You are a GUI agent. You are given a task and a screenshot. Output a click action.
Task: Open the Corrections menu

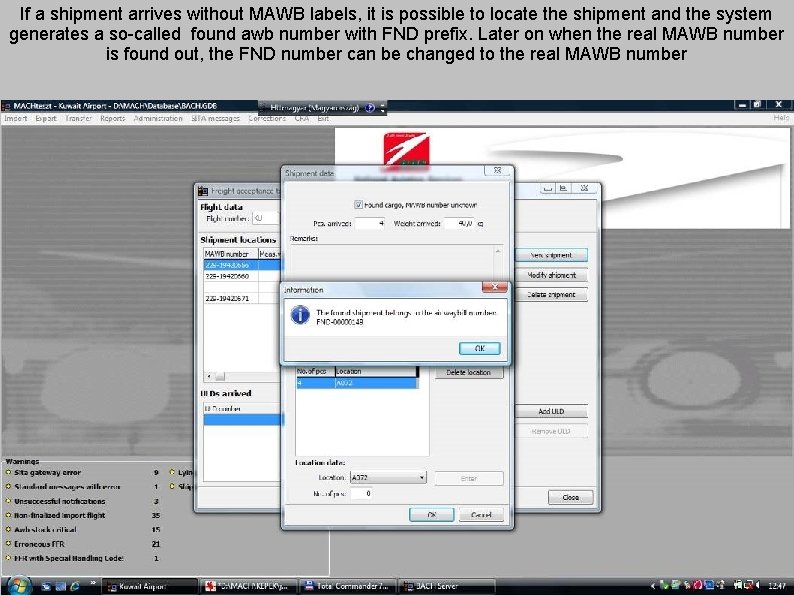[267, 118]
